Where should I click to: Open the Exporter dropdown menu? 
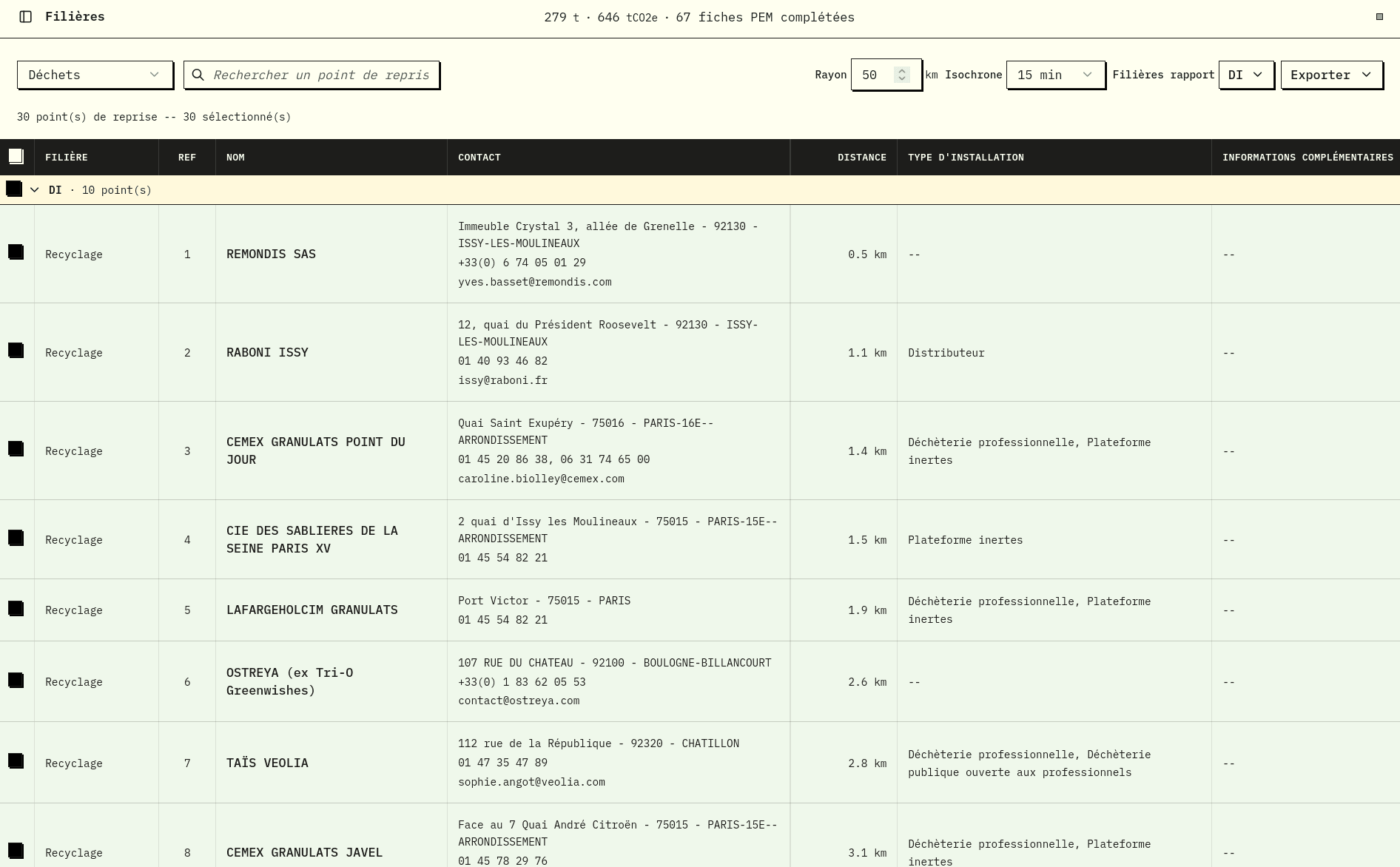coord(1331,75)
